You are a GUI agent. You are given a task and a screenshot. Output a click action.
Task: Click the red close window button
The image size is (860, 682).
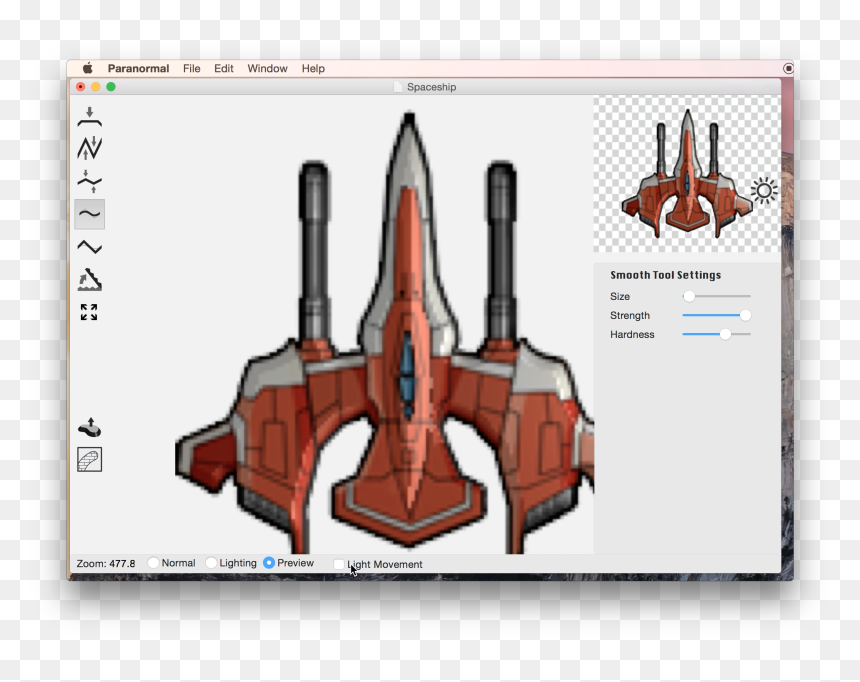[x=81, y=87]
